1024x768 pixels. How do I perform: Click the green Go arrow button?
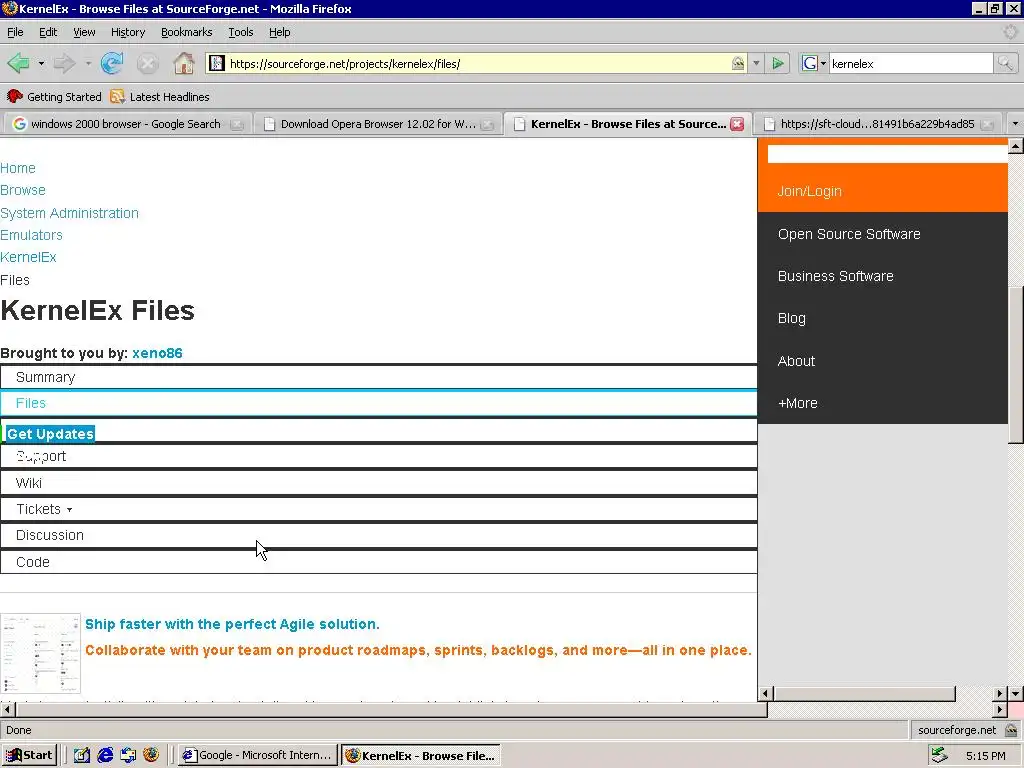coord(778,63)
